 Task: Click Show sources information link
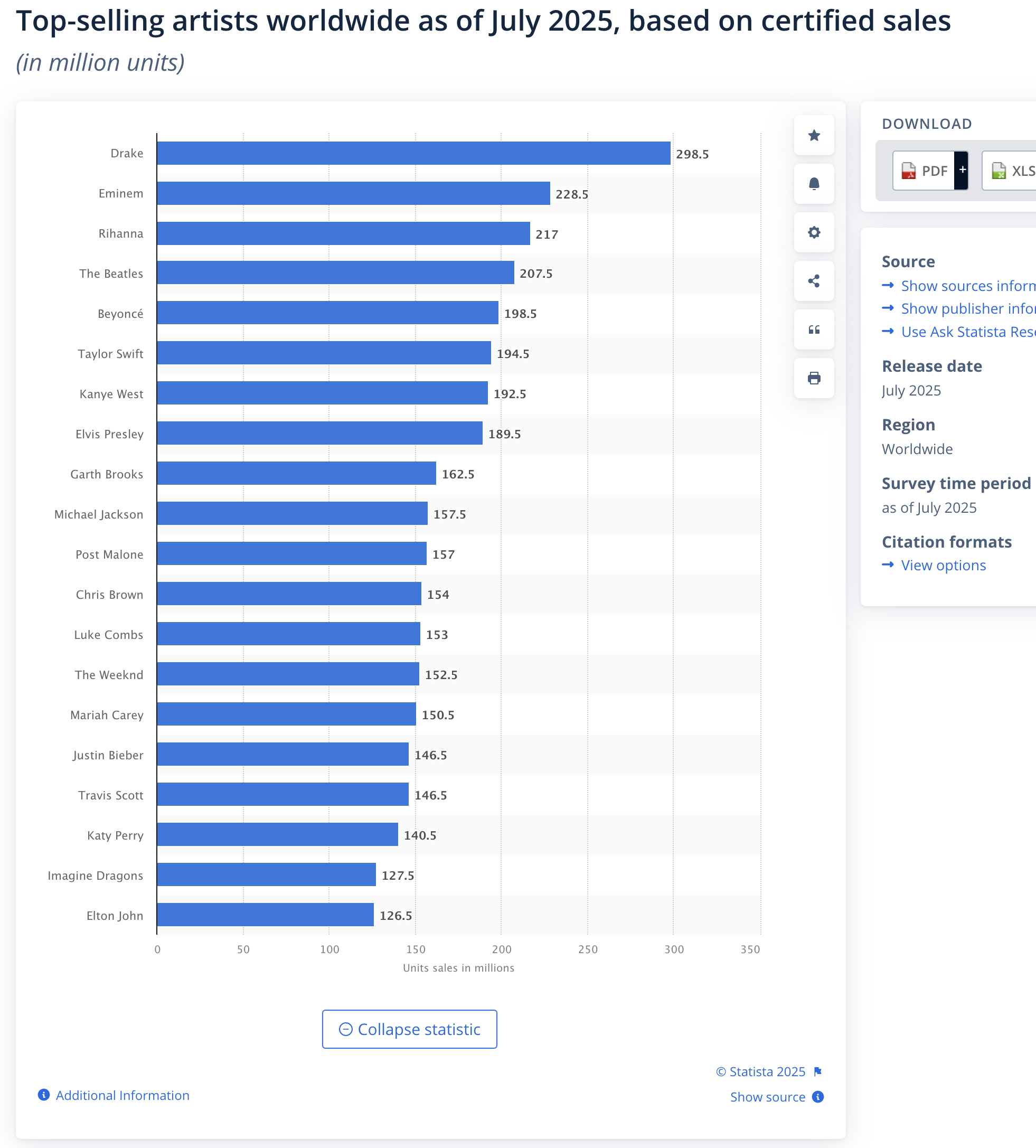click(968, 286)
